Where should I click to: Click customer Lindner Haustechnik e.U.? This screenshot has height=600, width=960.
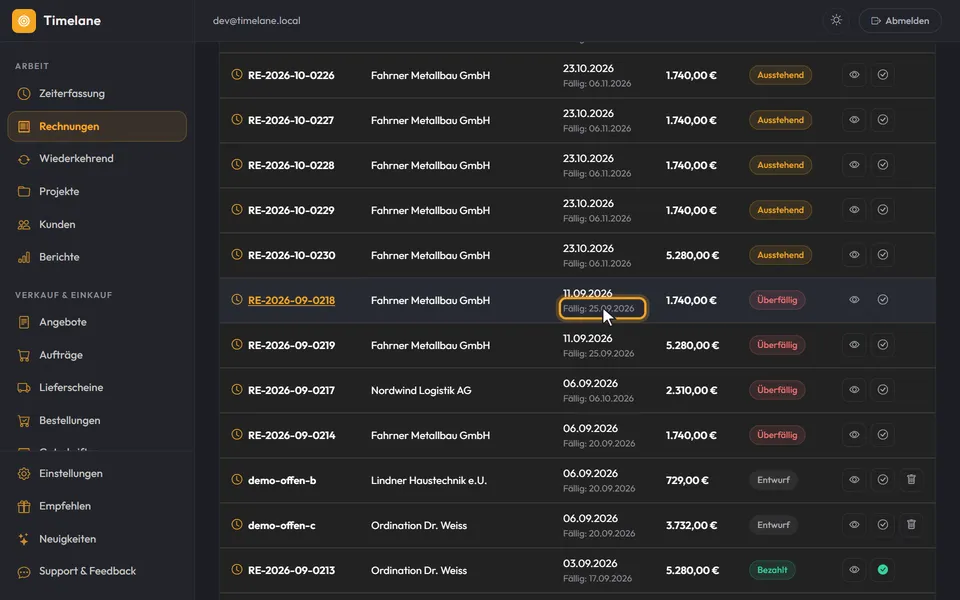(x=429, y=481)
